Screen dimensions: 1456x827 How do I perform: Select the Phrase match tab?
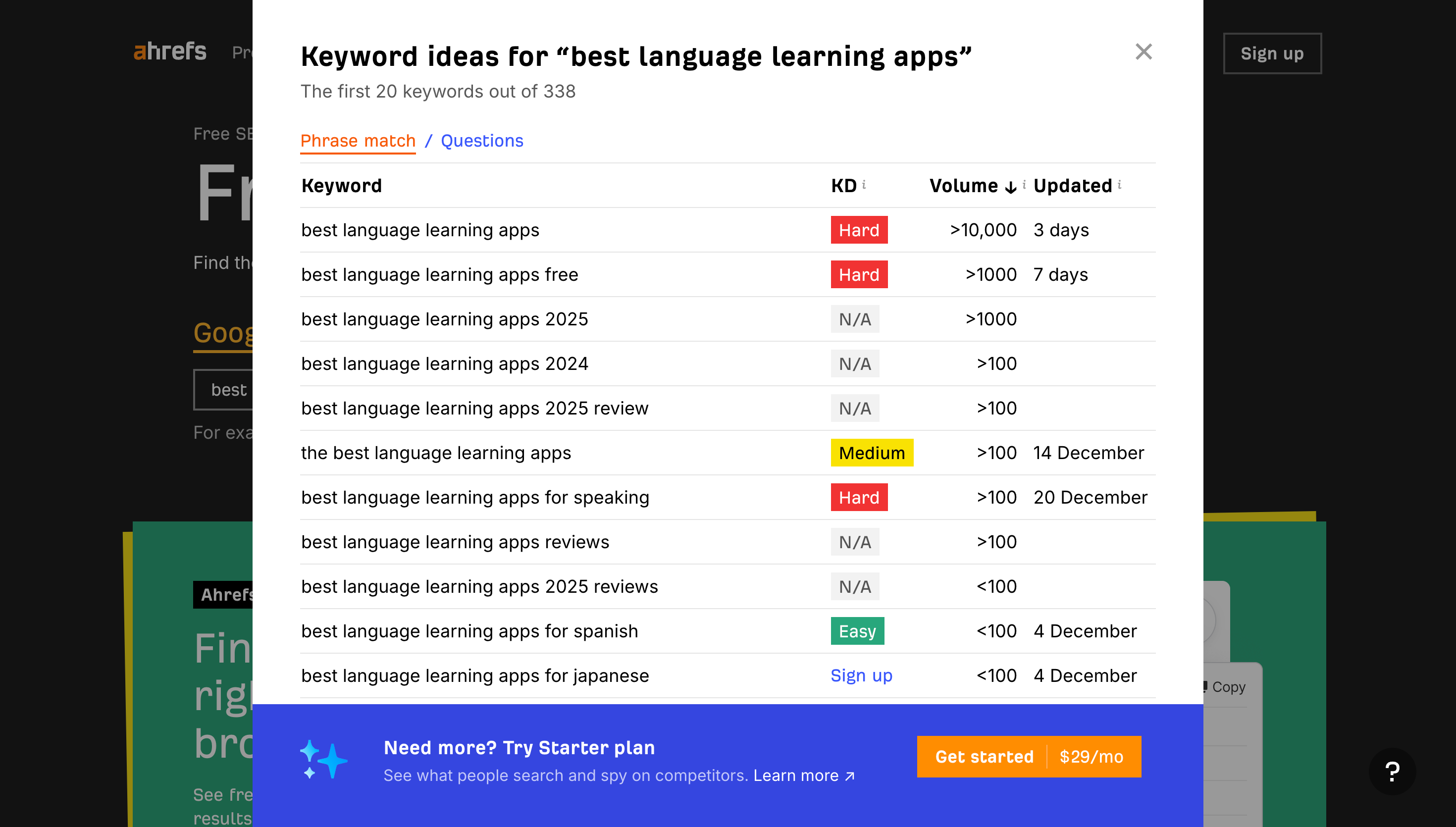pyautogui.click(x=358, y=140)
